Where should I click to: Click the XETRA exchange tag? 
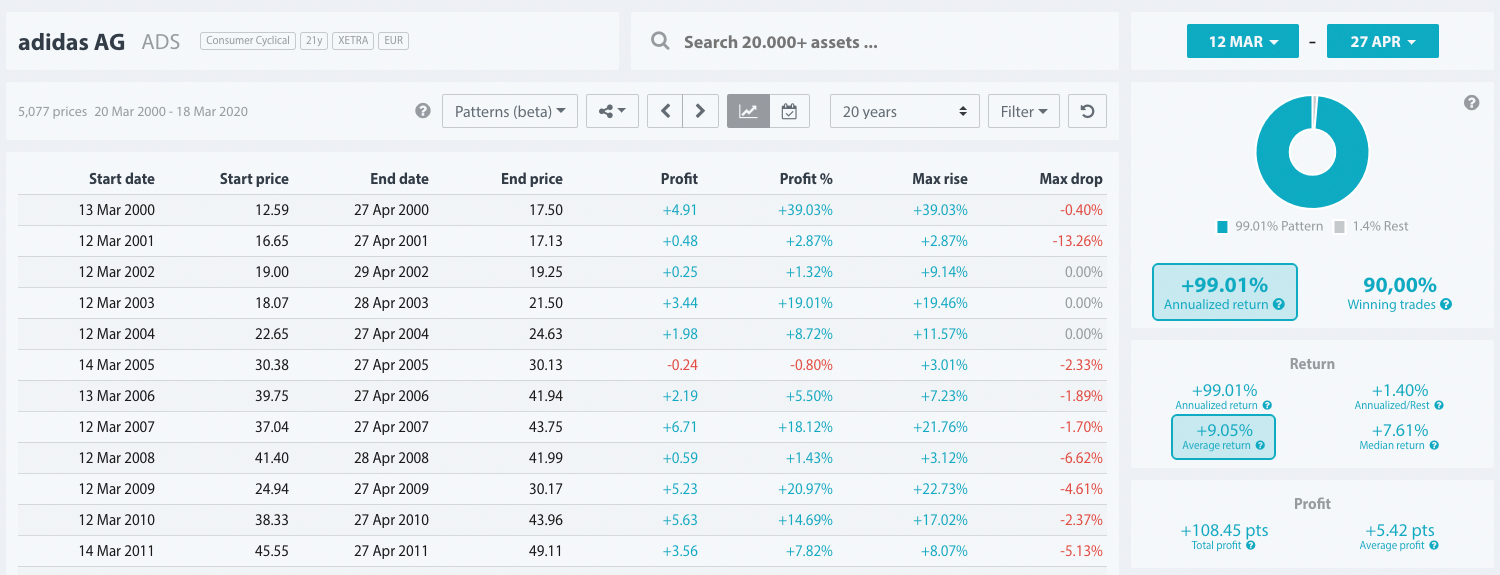point(353,41)
